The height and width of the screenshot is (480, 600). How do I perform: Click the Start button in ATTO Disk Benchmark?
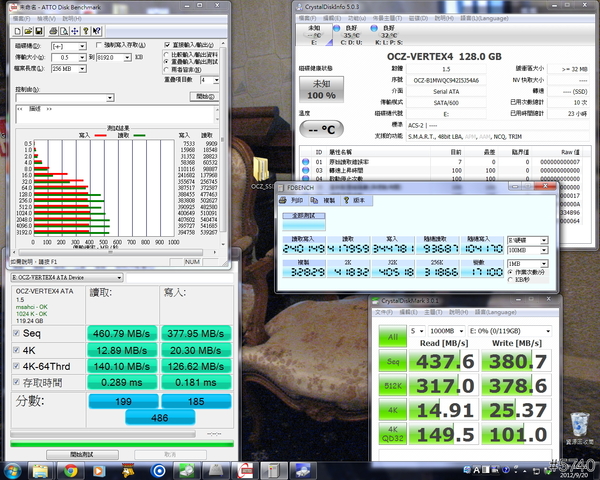tap(202, 97)
